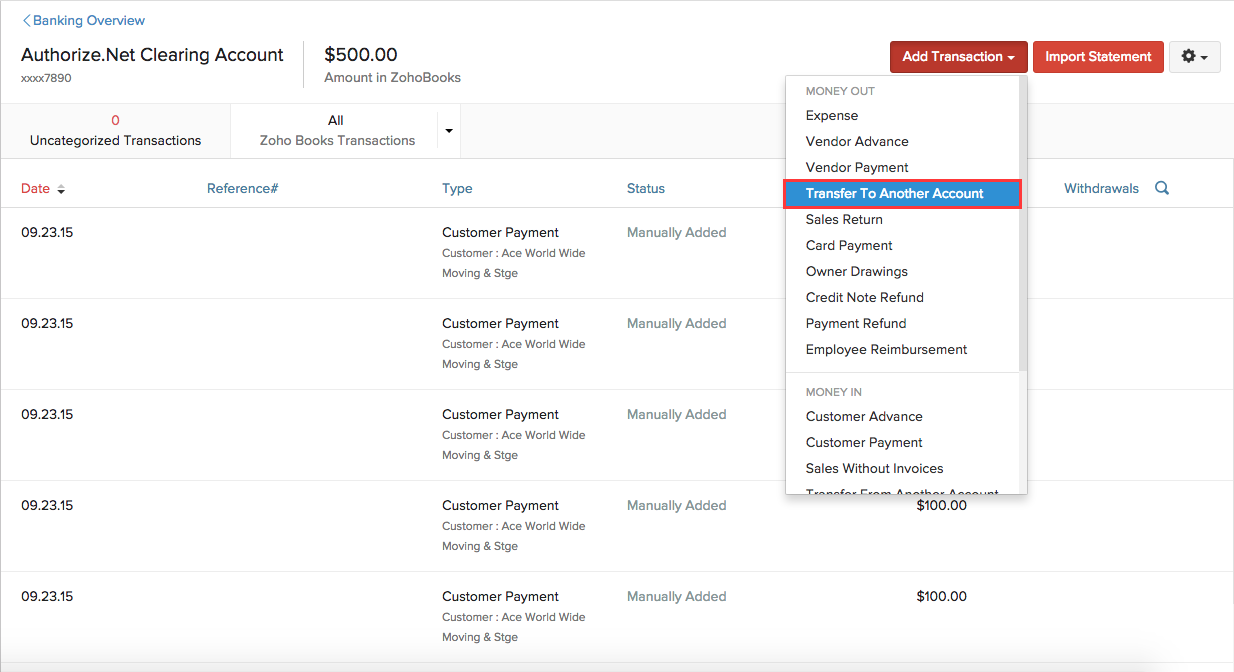Image resolution: width=1234 pixels, height=672 pixels.
Task: Open the Add Transaction dropdown
Action: click(958, 57)
